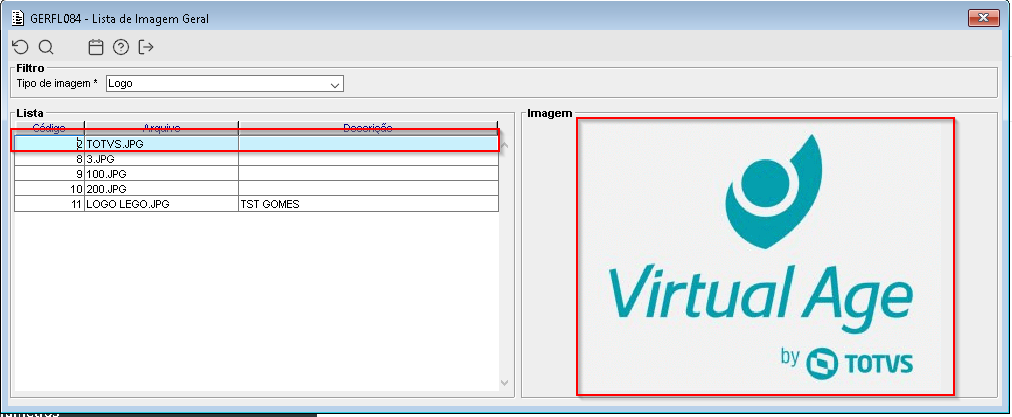Select the 100.JPG file row
1012x417 pixels.
click(x=256, y=174)
